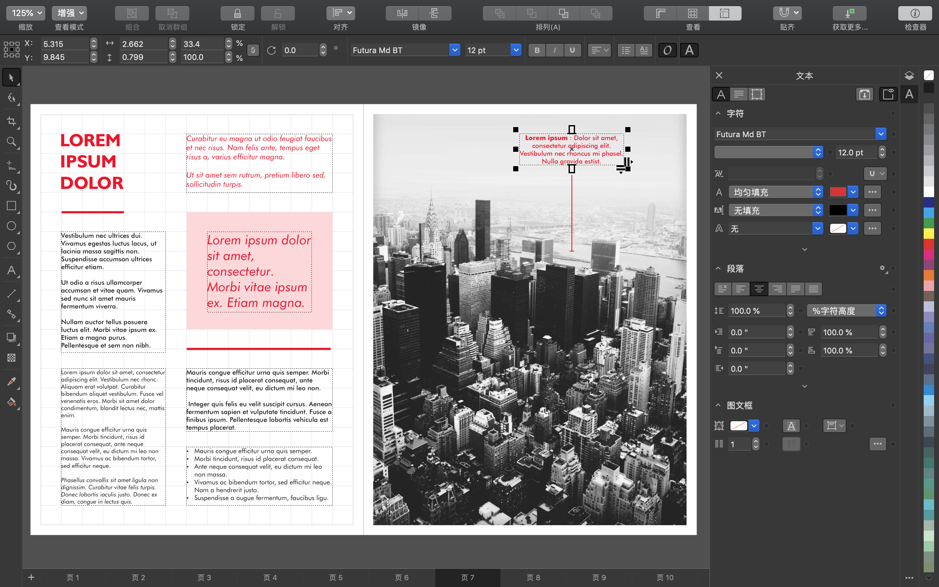The width and height of the screenshot is (939, 587).
Task: Open the Futura Md BT font family dropdown
Action: pos(456,48)
